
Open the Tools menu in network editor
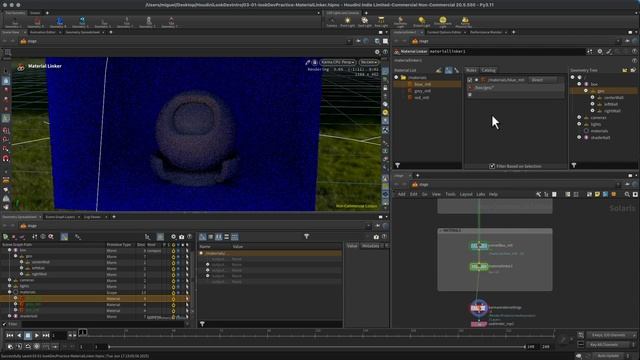(x=450, y=194)
